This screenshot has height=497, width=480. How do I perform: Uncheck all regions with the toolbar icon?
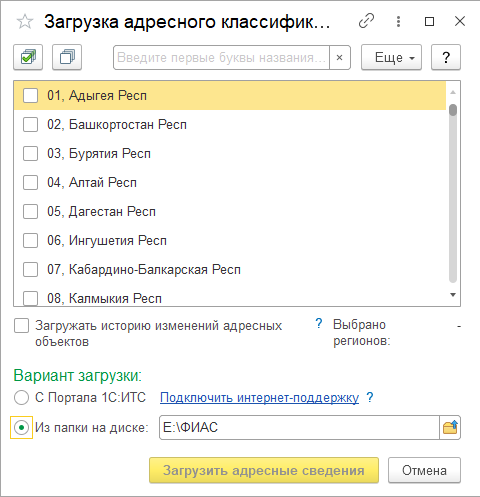67,57
